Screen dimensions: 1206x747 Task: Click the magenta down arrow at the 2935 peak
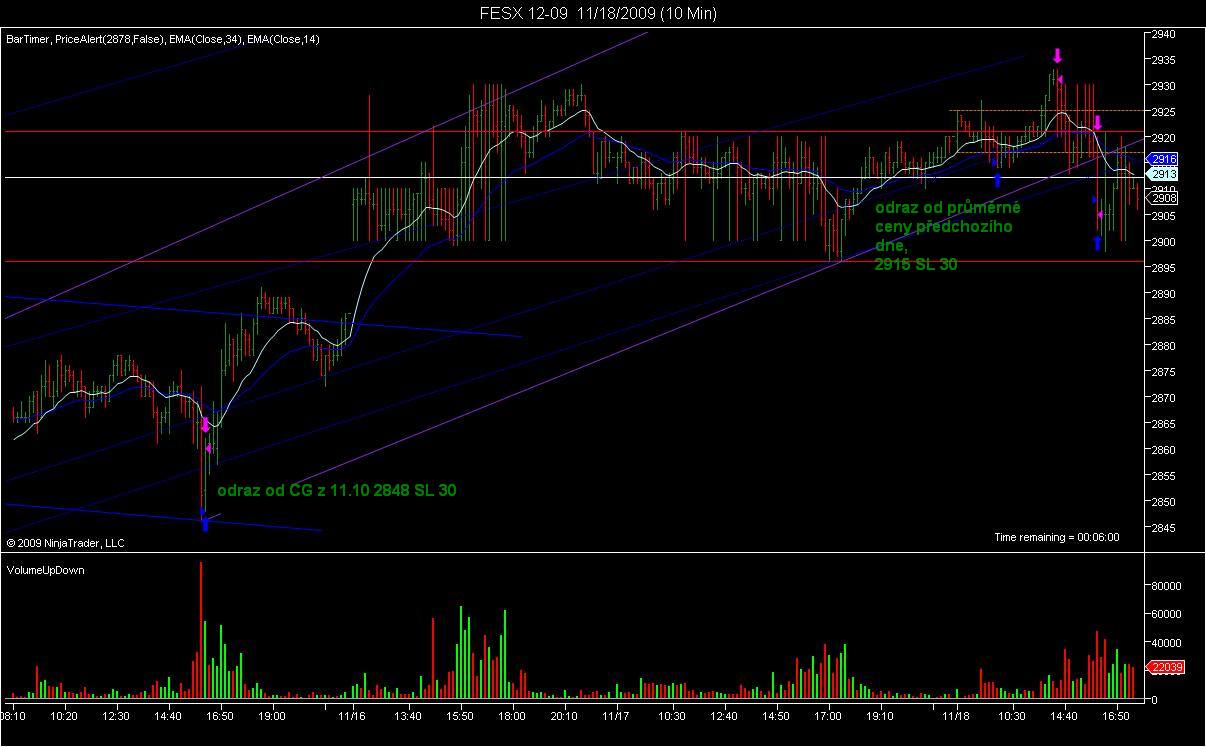tap(1057, 55)
